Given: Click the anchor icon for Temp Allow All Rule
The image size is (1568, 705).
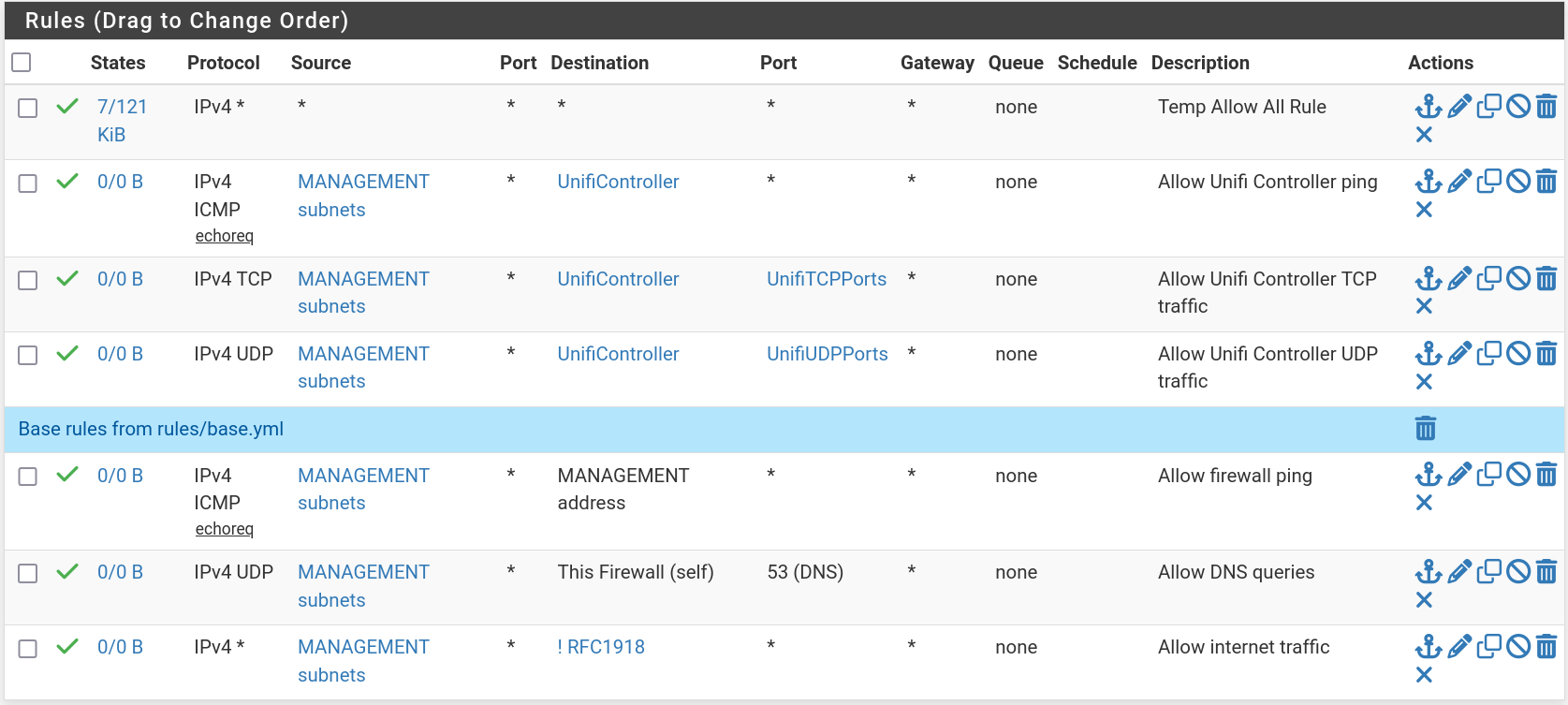Looking at the screenshot, I should 1428,107.
